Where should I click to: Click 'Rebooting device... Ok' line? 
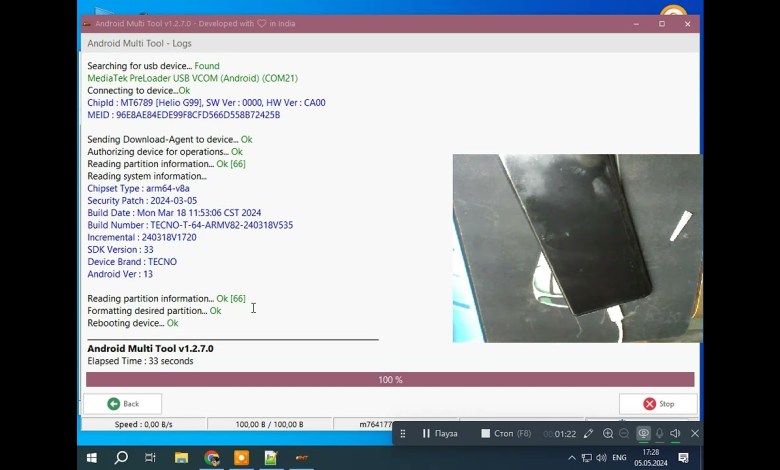point(133,323)
